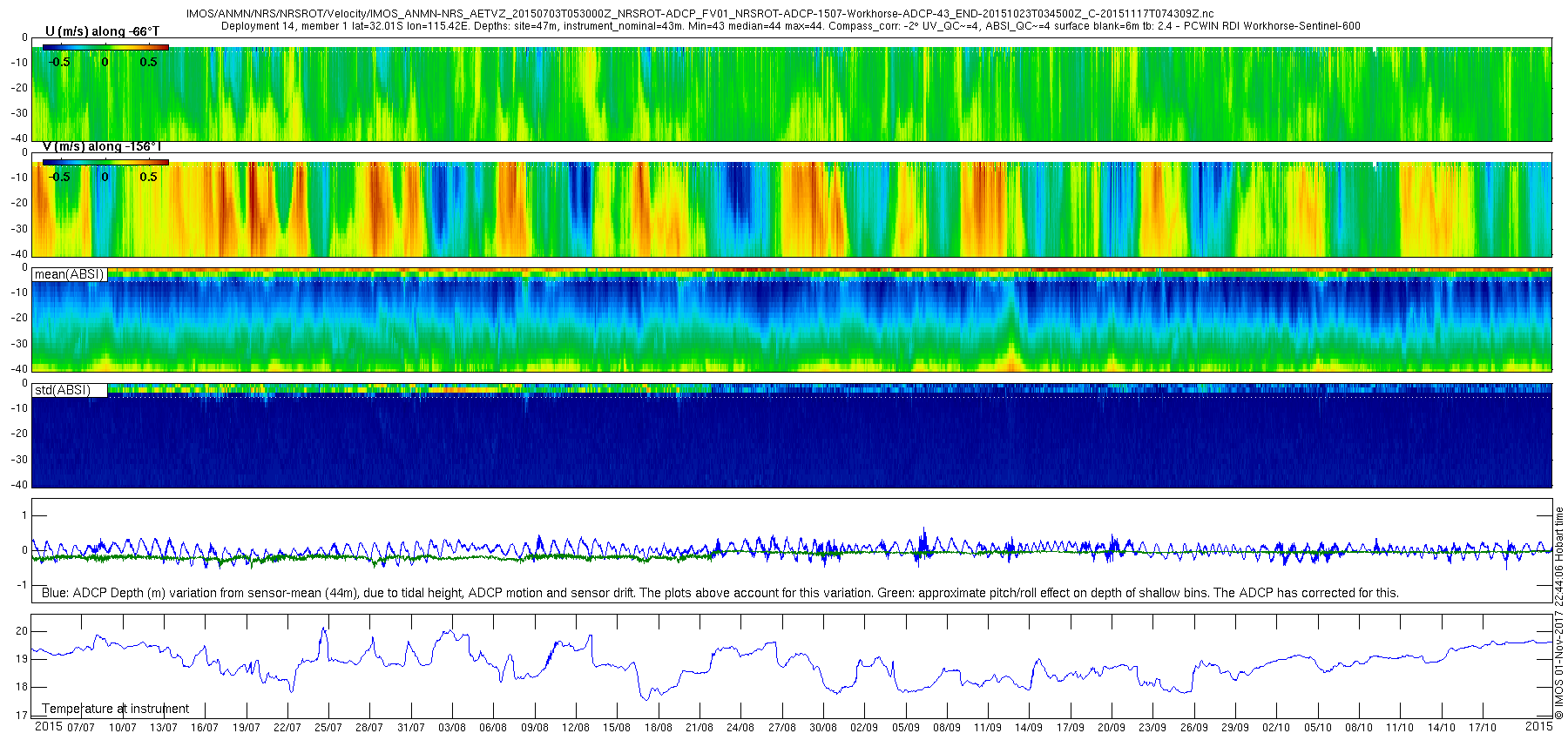This screenshot has height=740, width=1568.
Task: Click the '22/07' date tick label
Action: pyautogui.click(x=287, y=728)
